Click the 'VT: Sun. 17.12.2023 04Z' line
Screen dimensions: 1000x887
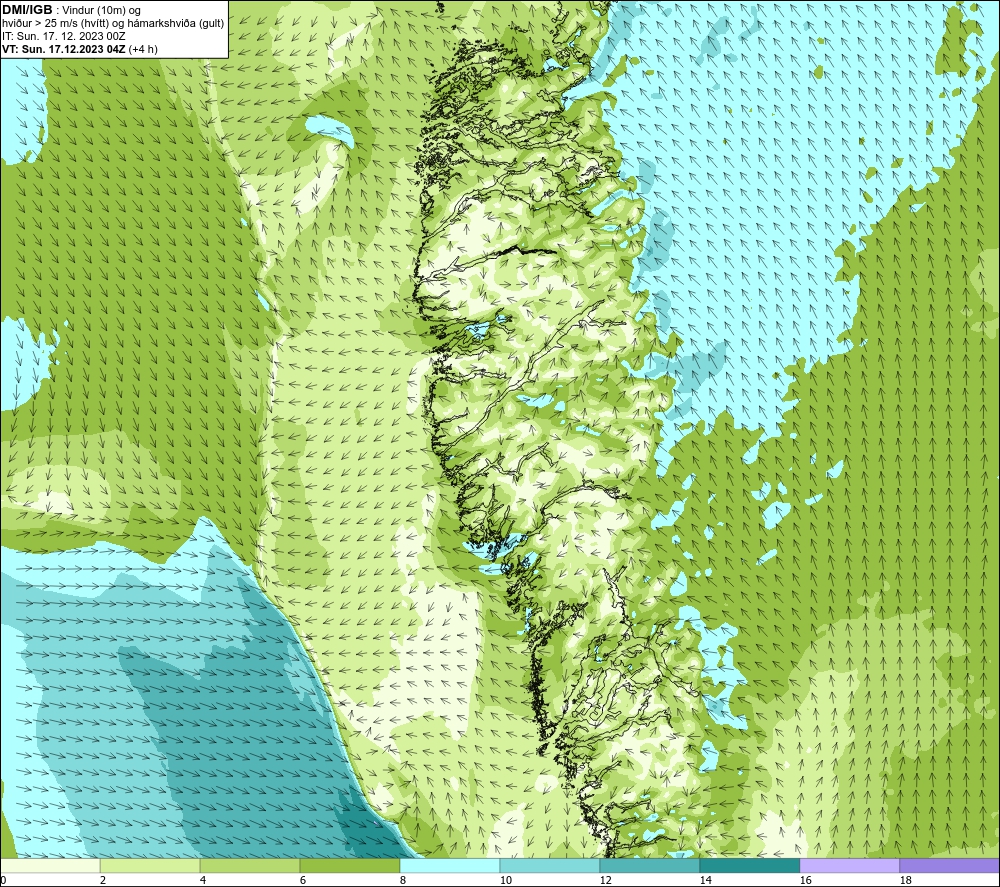click(64, 49)
